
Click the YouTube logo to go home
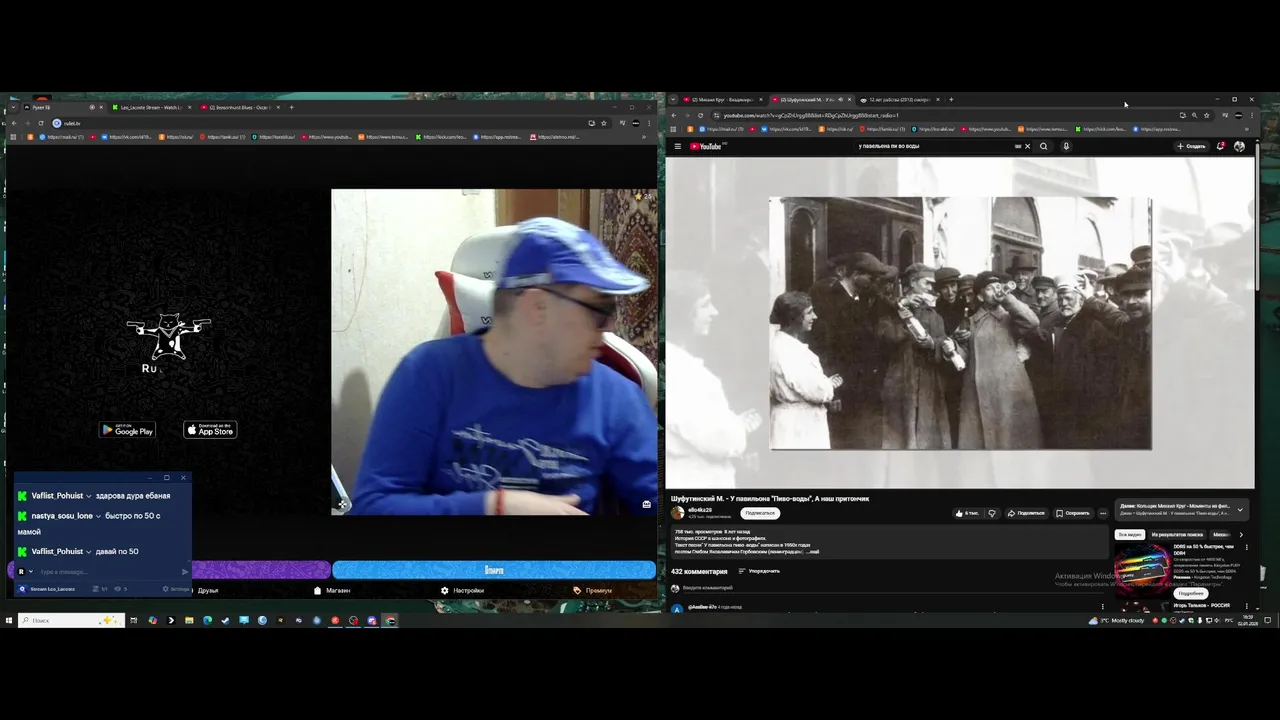click(706, 146)
